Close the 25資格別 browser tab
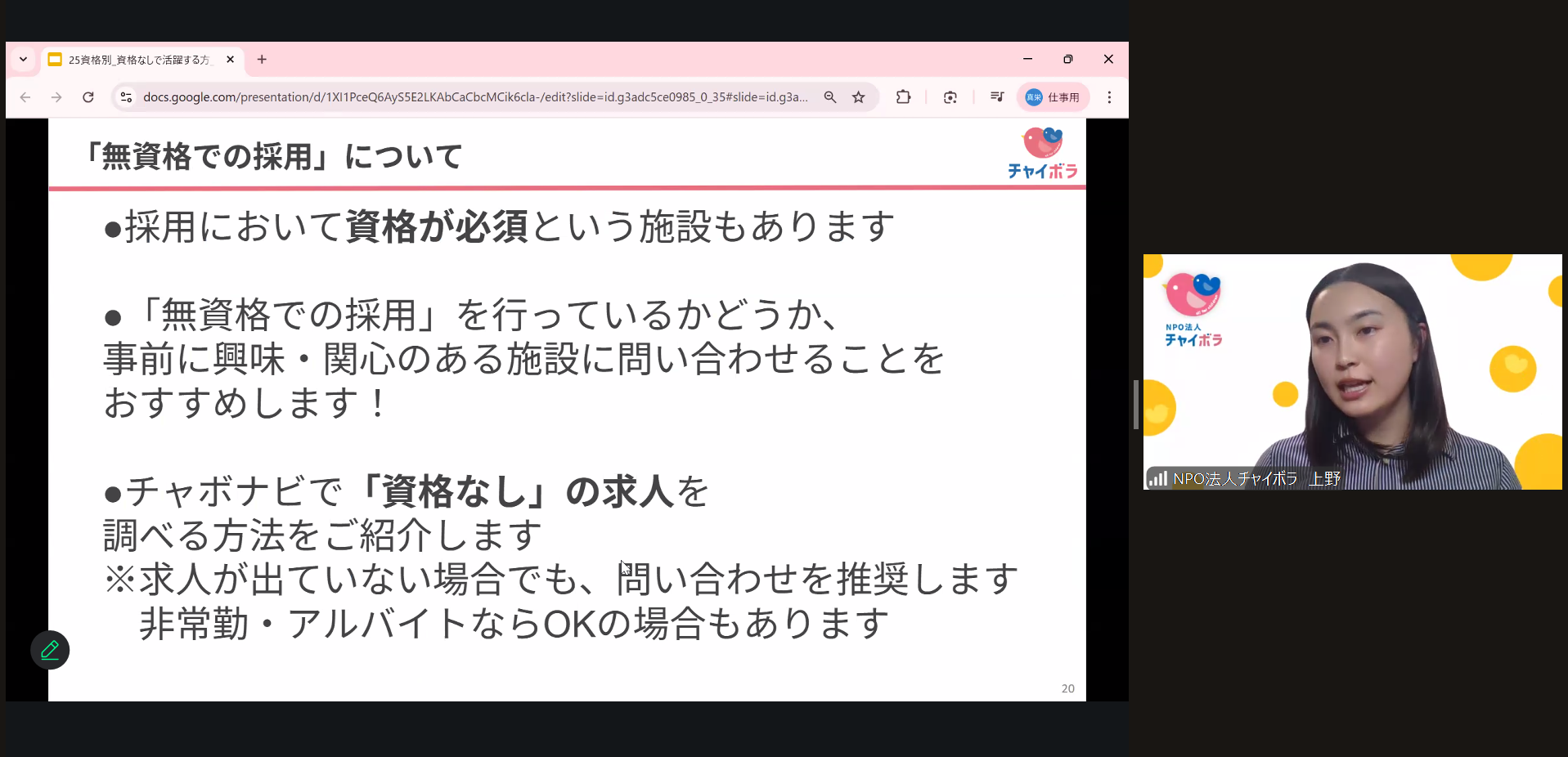This screenshot has width=1568, height=757. (x=230, y=60)
